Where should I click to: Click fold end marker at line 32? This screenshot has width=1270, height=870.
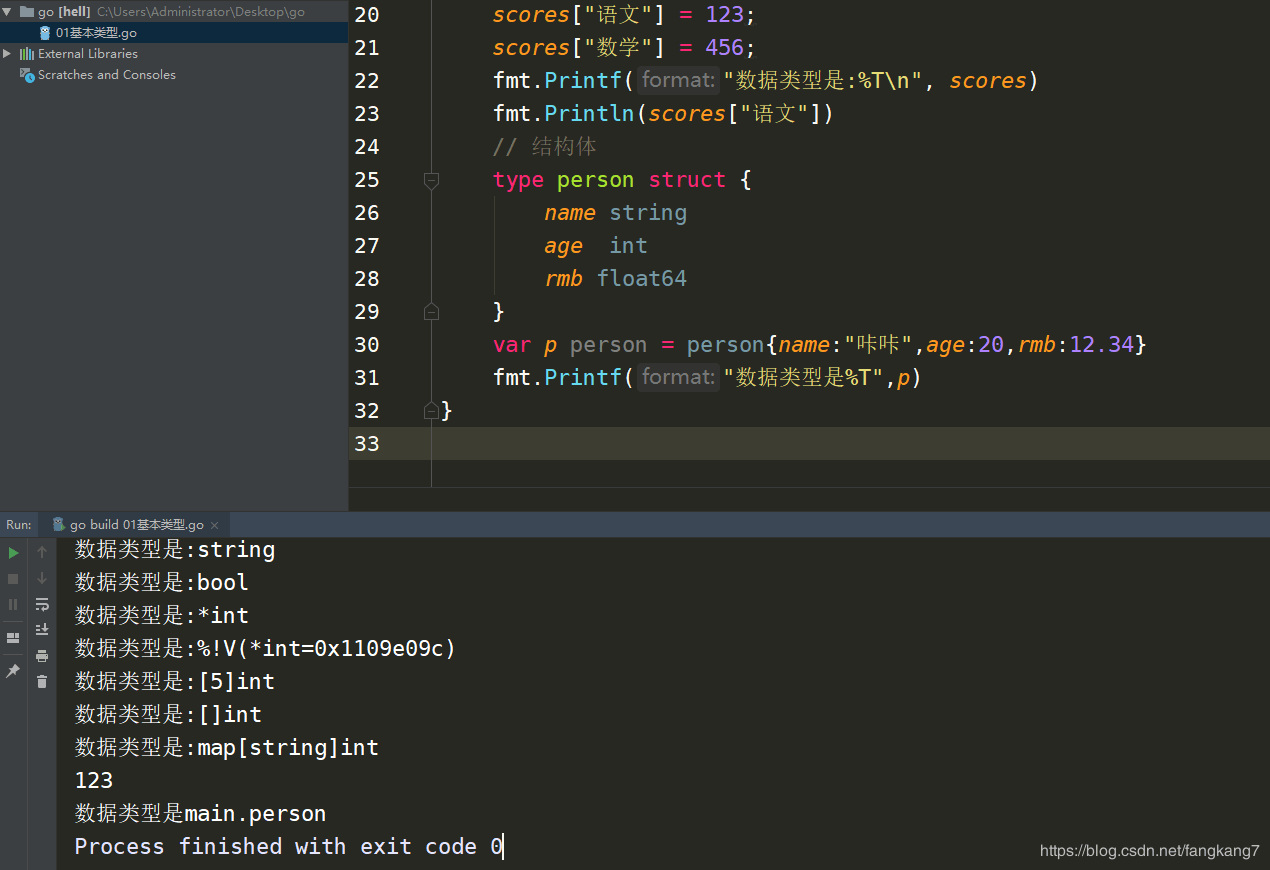coord(431,410)
